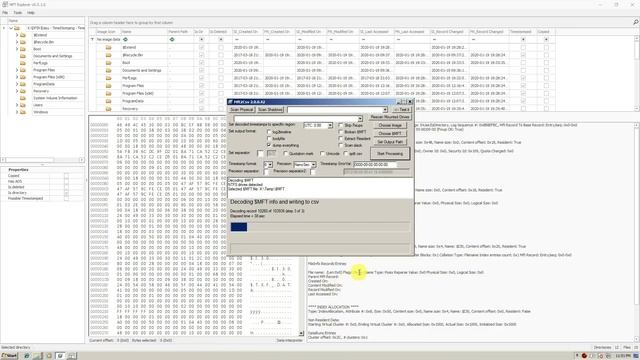
Task: Click the Name column filter icon
Action: (125, 40)
